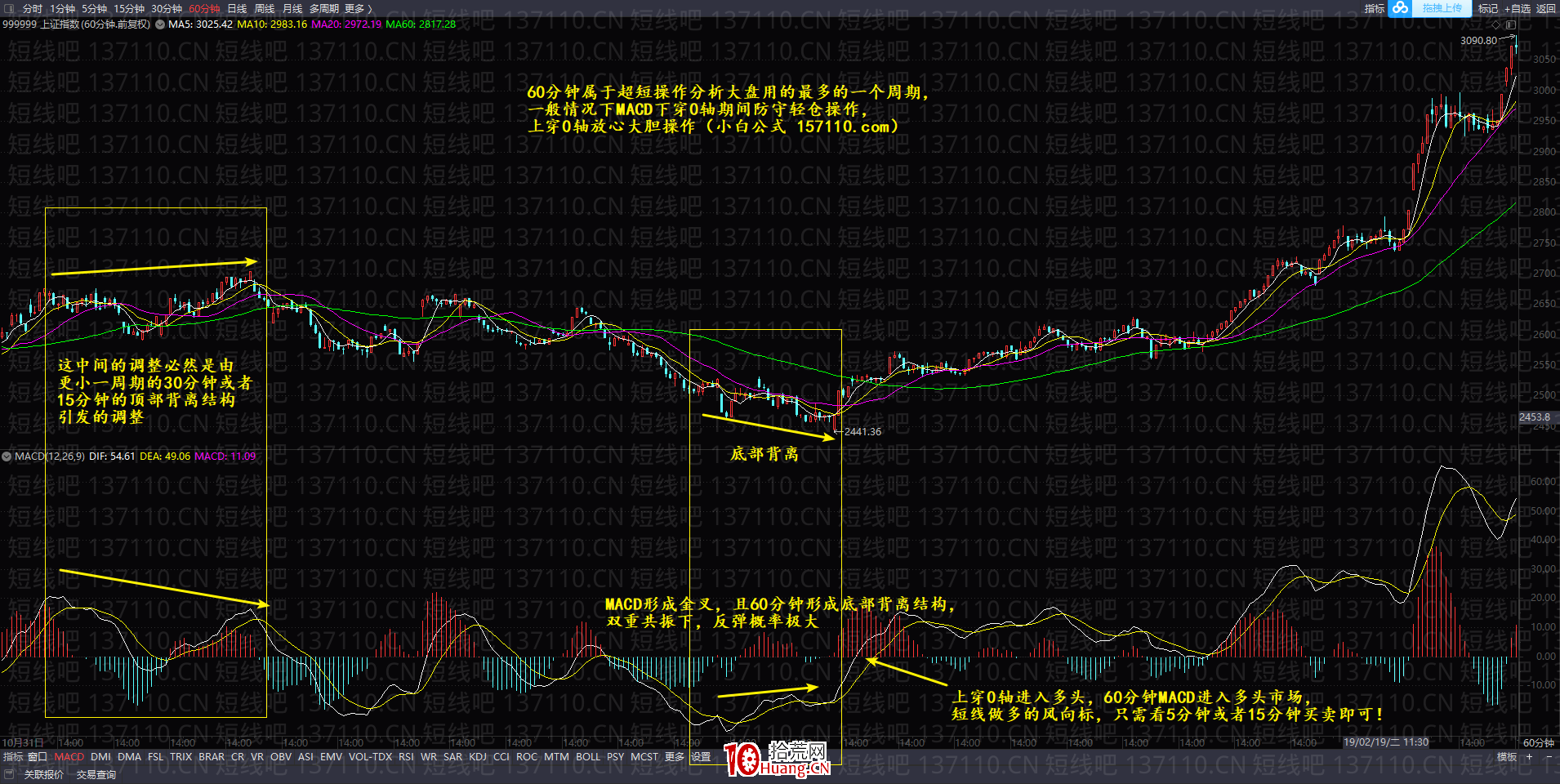Select the MACD indicator tab
Viewport: 1560px width, 784px height.
click(x=69, y=757)
